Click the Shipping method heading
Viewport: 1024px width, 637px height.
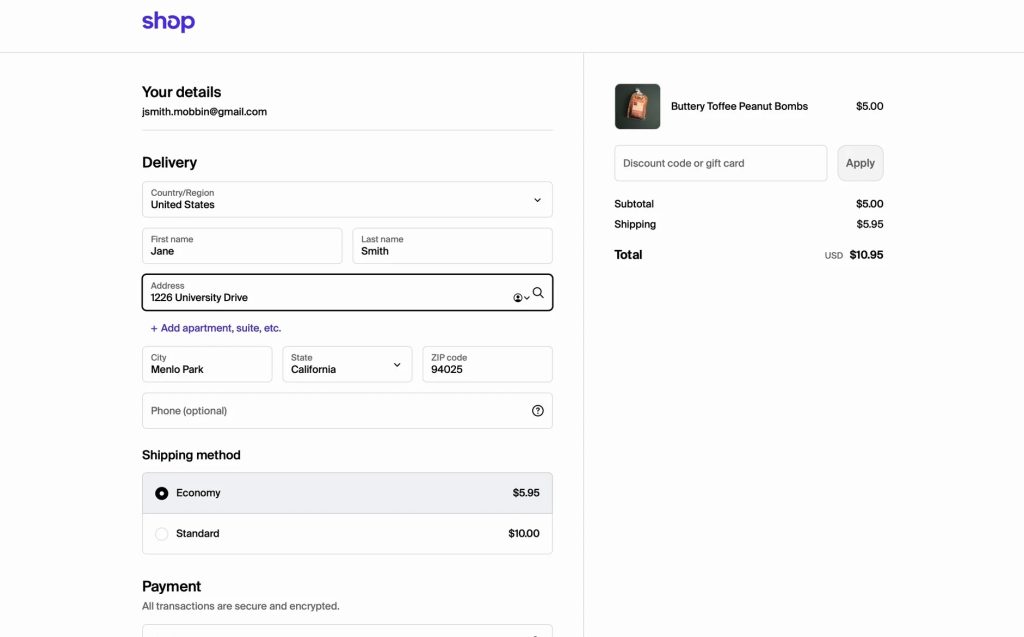coord(191,455)
